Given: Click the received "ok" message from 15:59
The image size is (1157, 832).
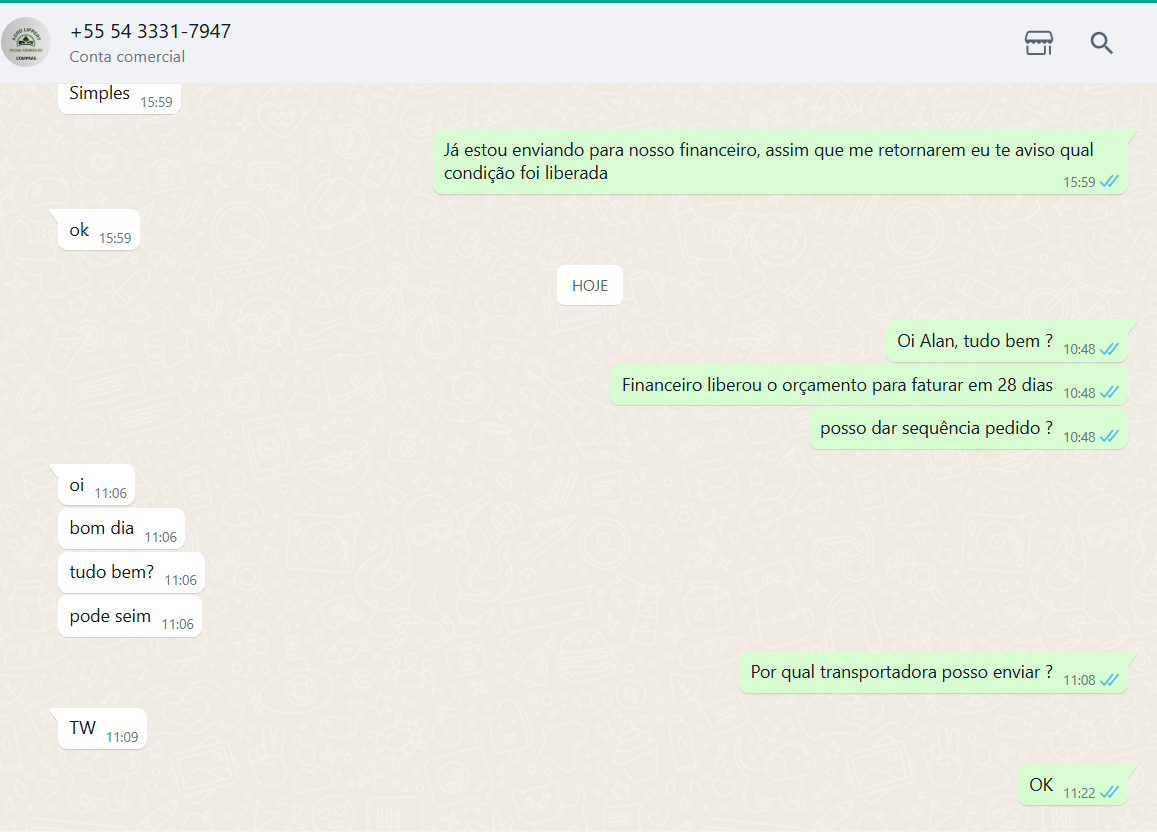Looking at the screenshot, I should (80, 230).
